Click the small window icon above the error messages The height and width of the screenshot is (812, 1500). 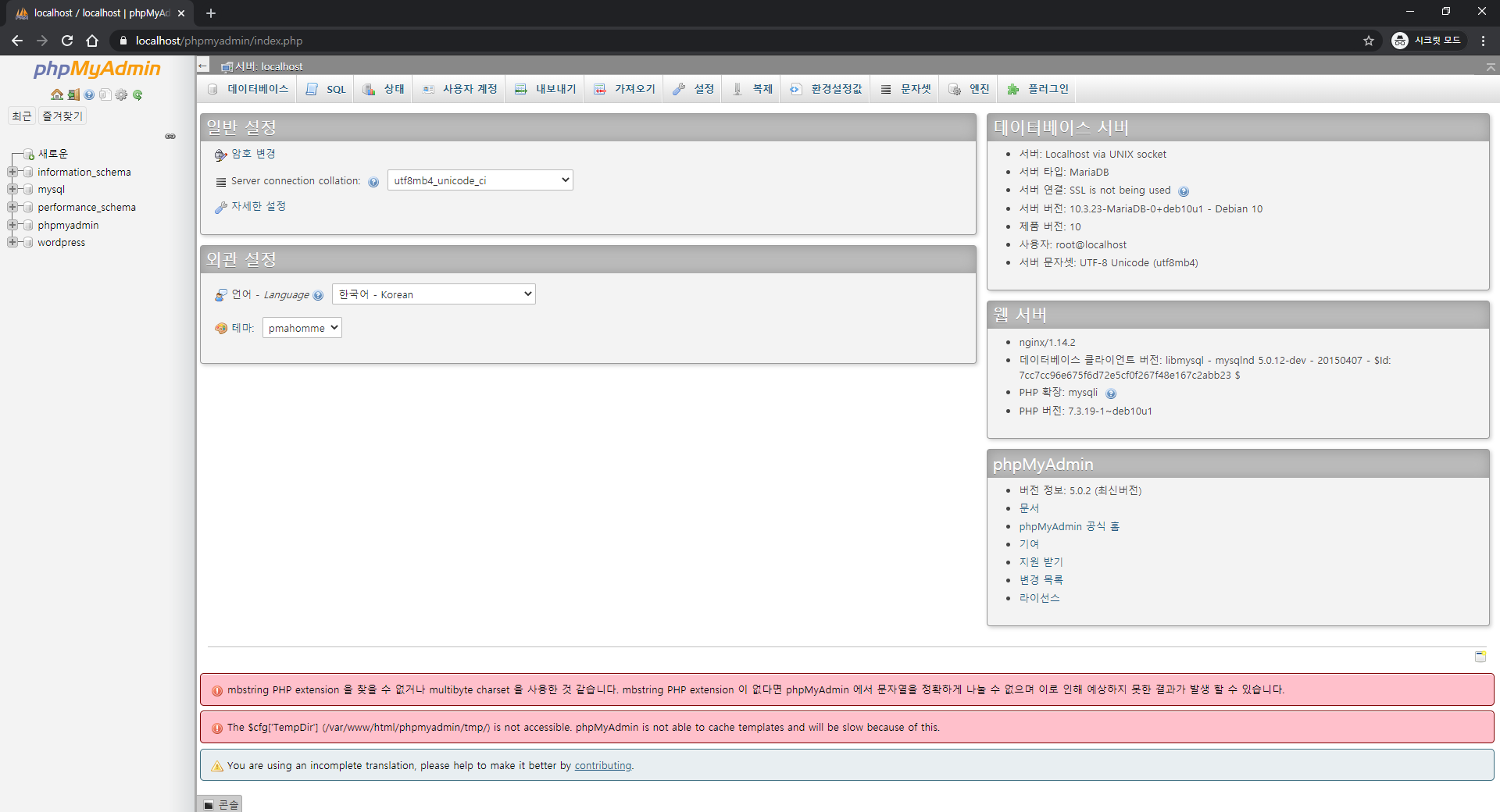click(1480, 656)
